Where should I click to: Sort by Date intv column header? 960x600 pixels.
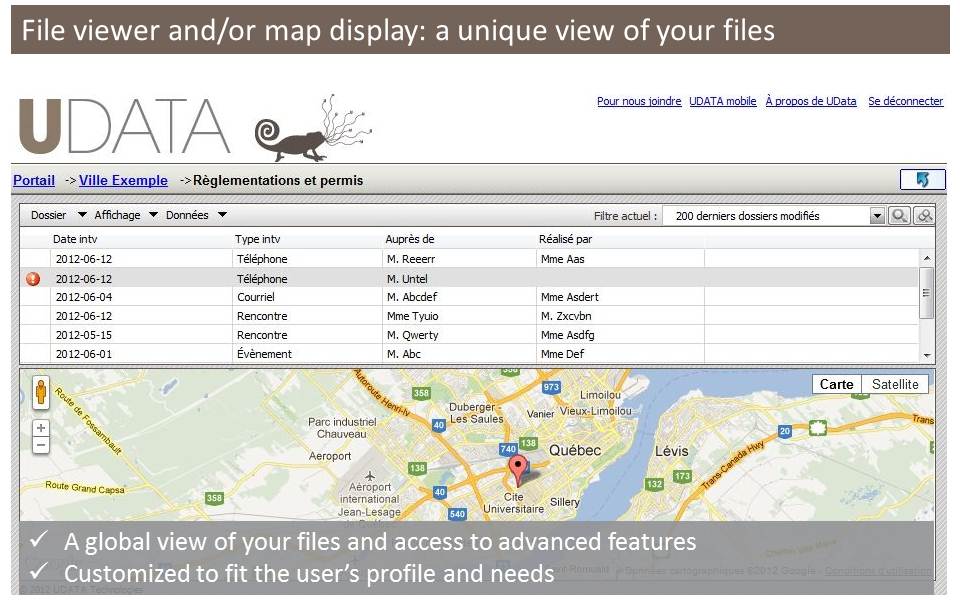(x=75, y=239)
